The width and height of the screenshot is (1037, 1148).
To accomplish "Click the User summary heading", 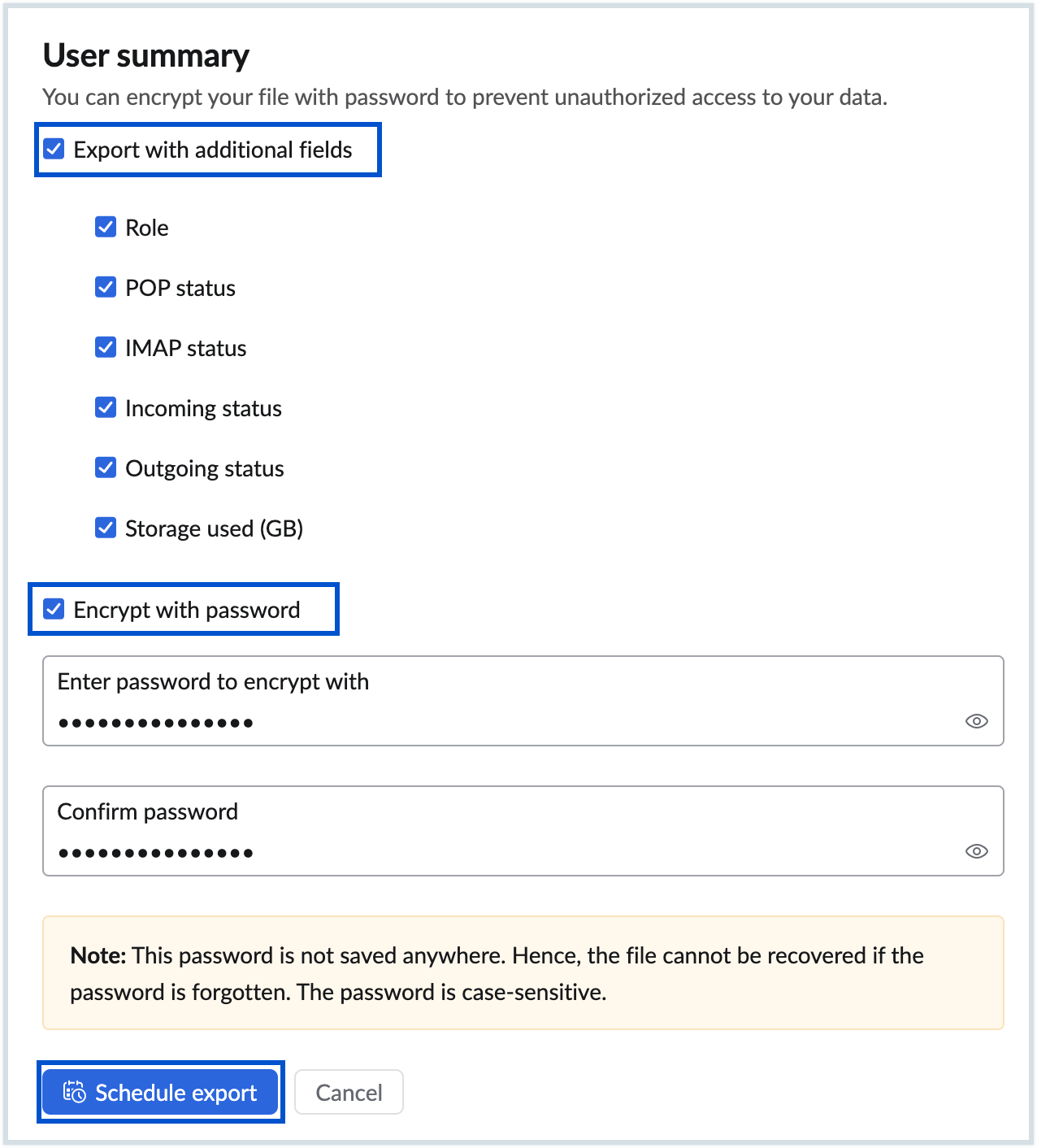I will coord(146,55).
